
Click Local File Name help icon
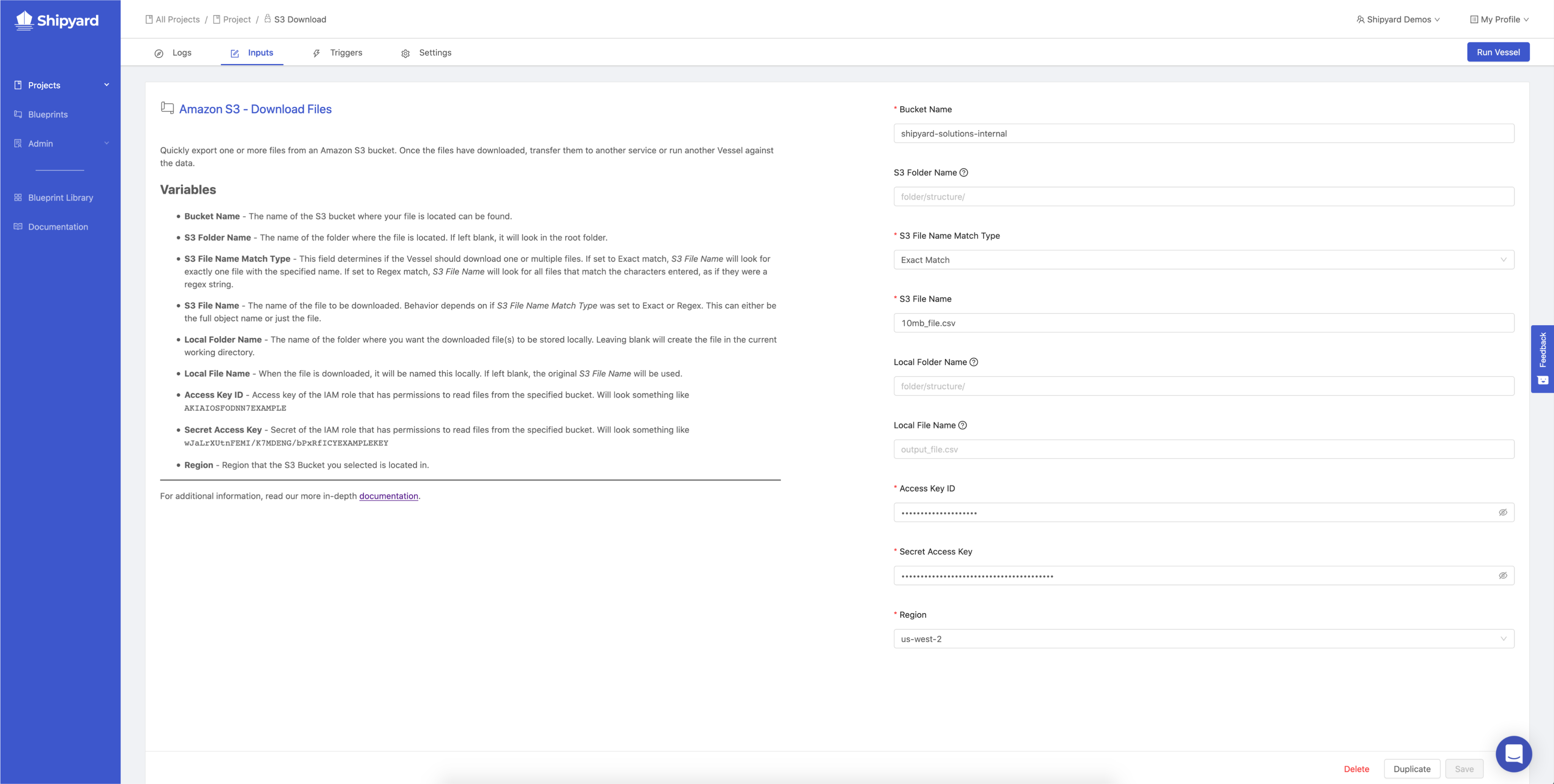(962, 425)
